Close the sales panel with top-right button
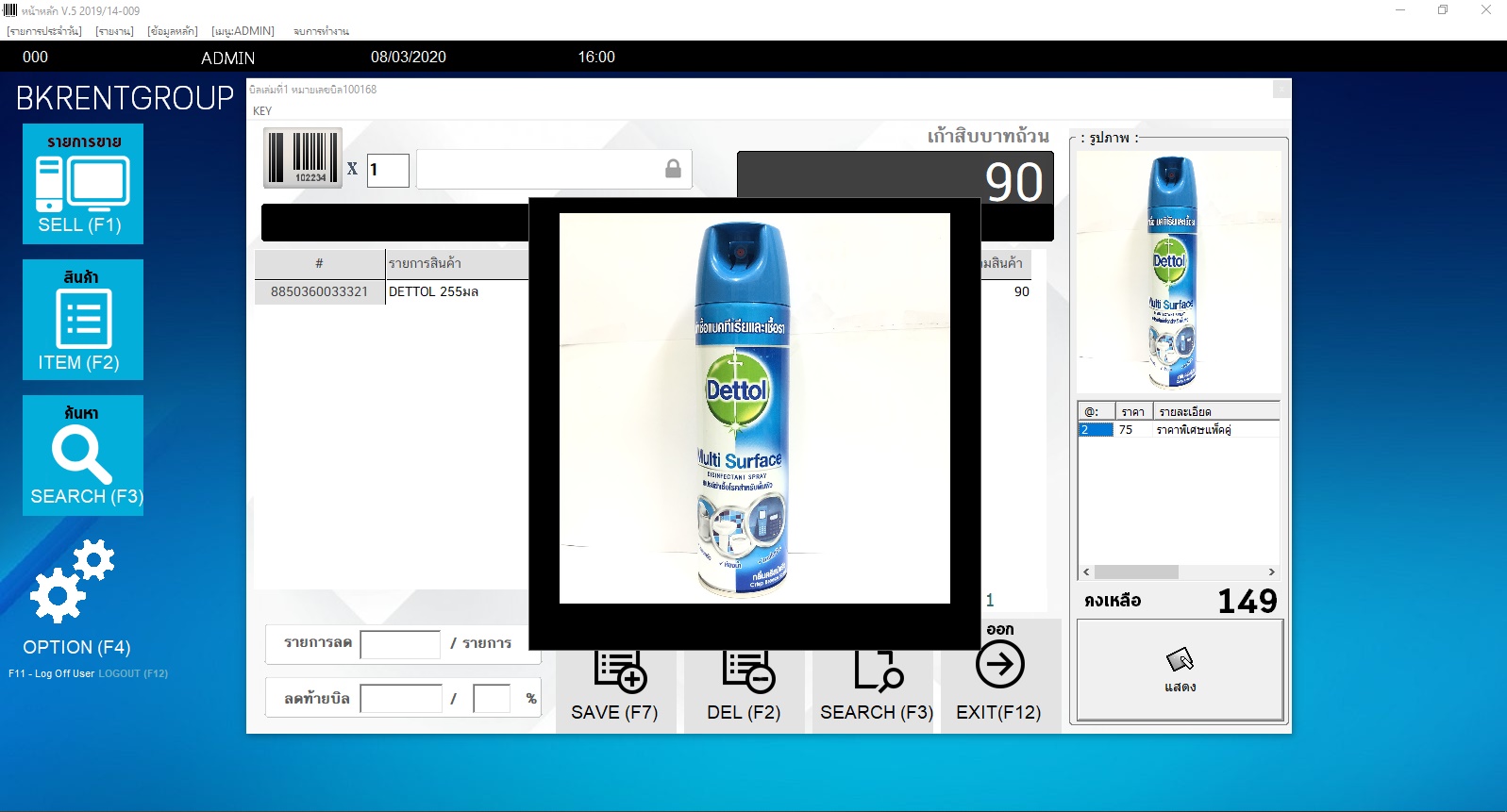This screenshot has width=1507, height=812. [x=1281, y=89]
